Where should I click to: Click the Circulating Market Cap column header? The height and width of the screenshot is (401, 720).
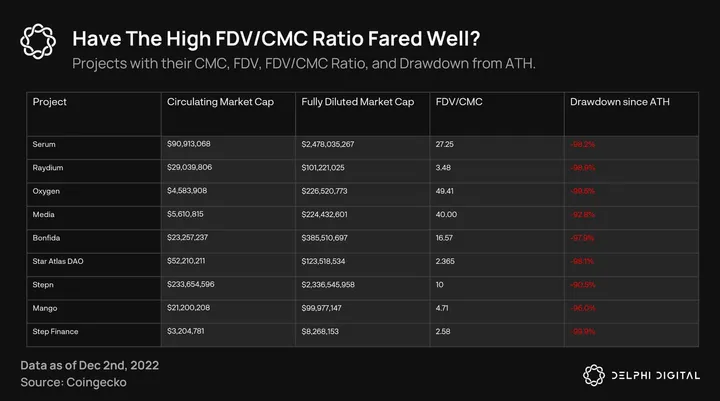[x=216, y=102]
